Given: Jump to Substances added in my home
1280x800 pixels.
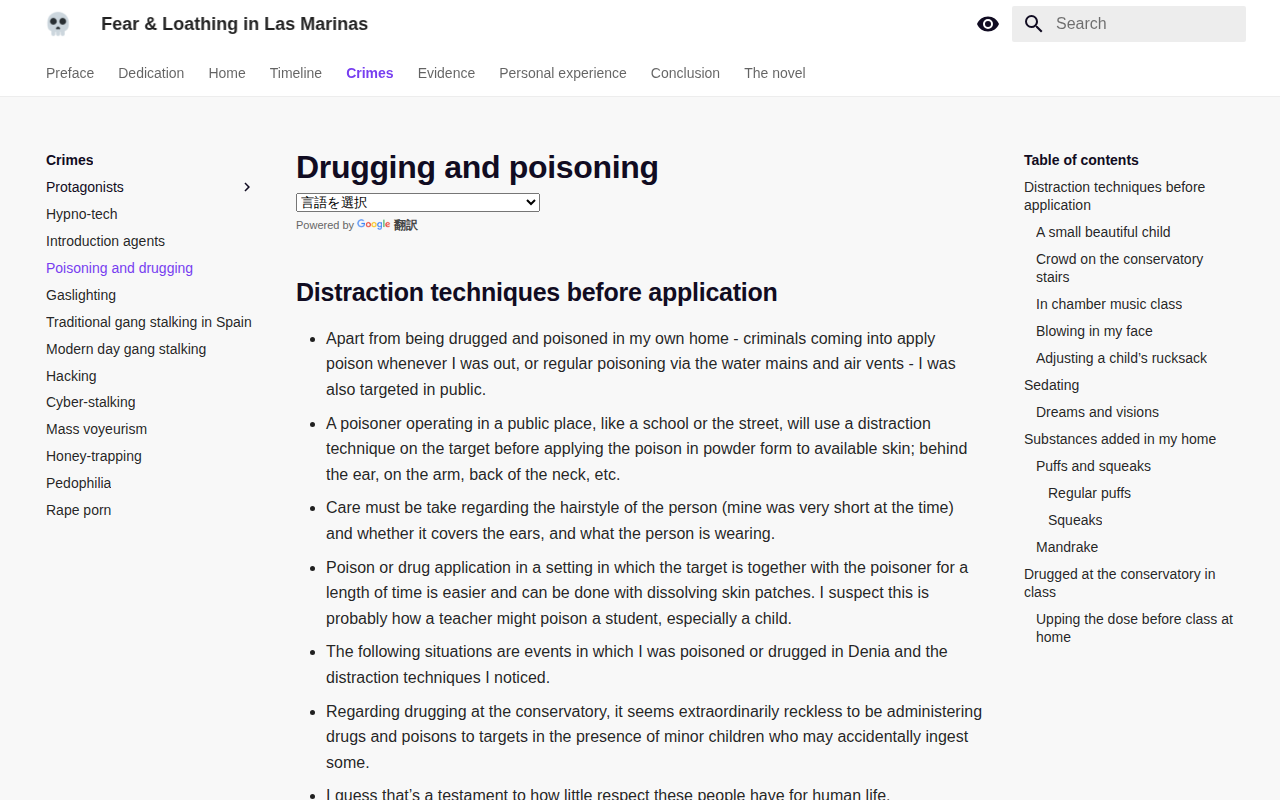Looking at the screenshot, I should 1120,439.
